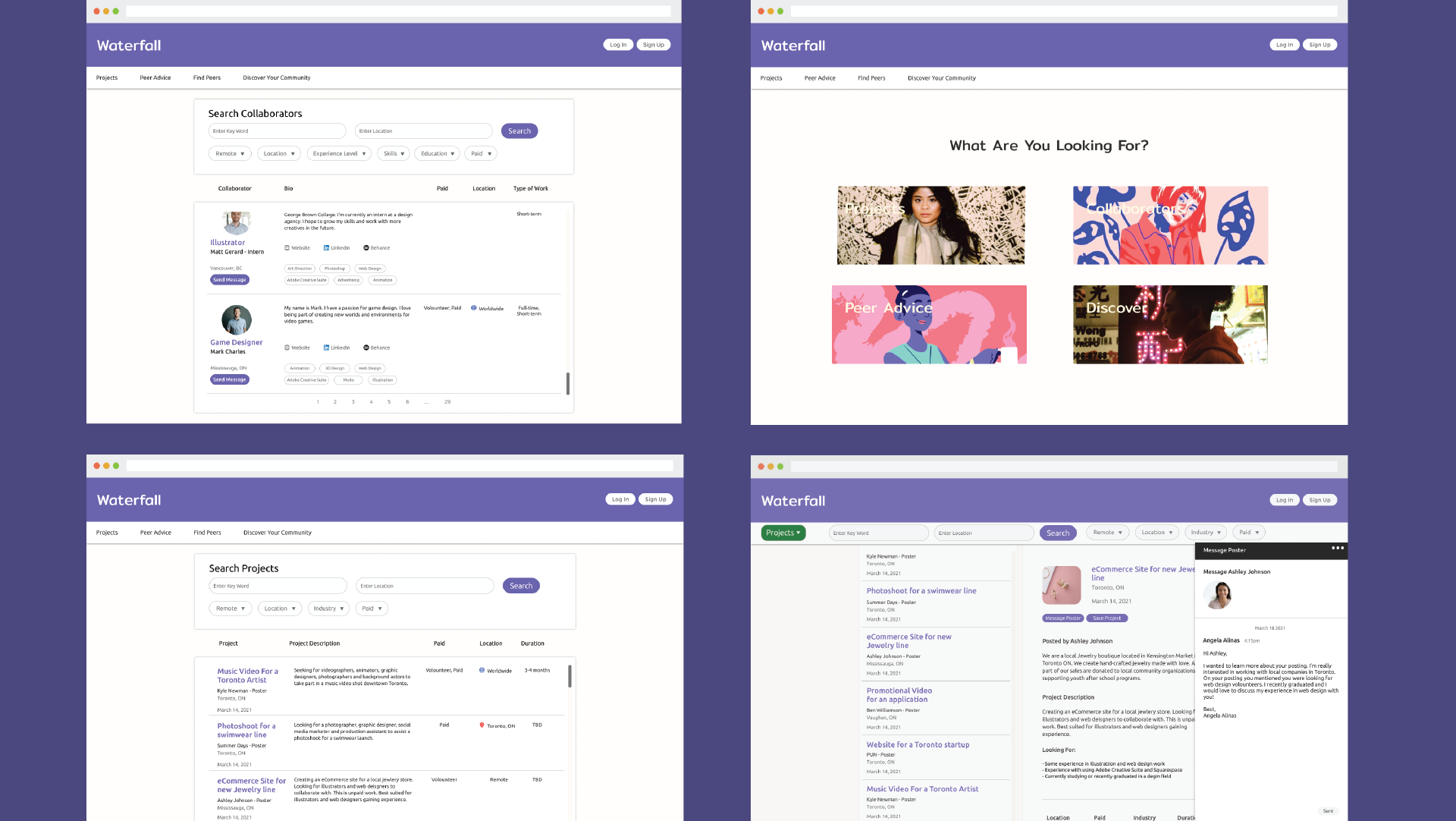Open Remote dropdown in Search Collaborators window
This screenshot has height=821, width=1456.
click(230, 153)
